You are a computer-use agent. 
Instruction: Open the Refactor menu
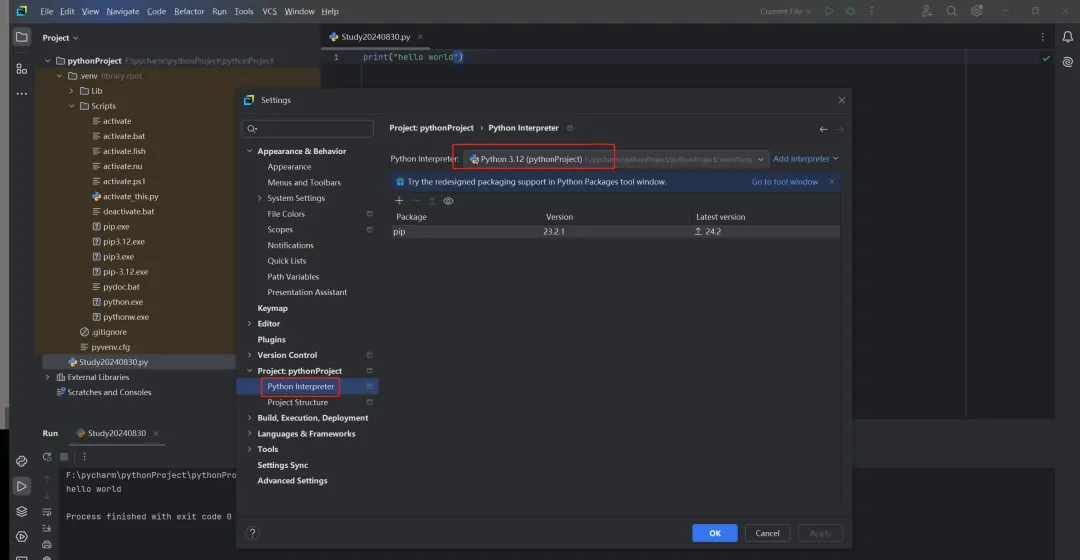click(189, 11)
